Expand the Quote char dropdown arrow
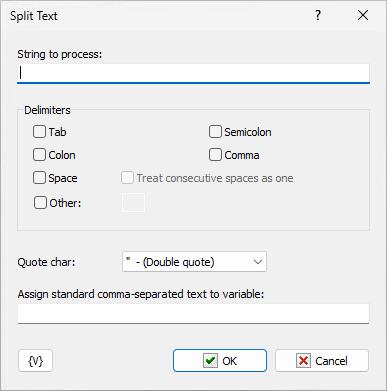Viewport: 387px width, 391px height. (258, 262)
